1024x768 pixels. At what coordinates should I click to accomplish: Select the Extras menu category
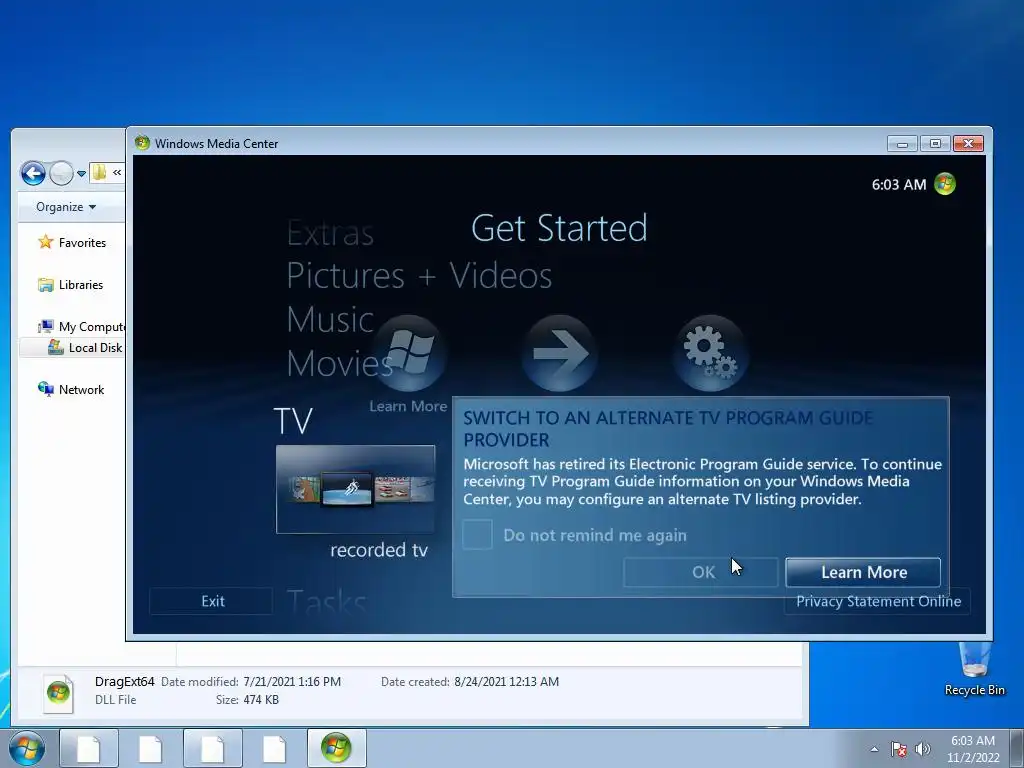(330, 232)
